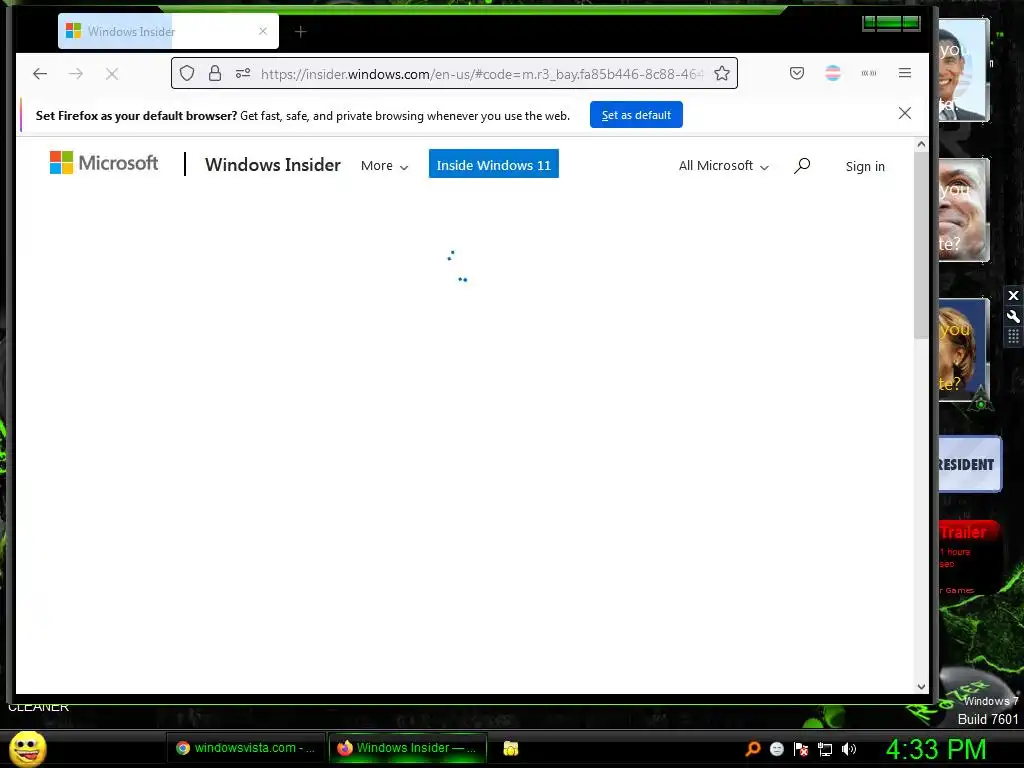
Task: Click the red Trailer gadget label
Action: pyautogui.click(x=965, y=532)
